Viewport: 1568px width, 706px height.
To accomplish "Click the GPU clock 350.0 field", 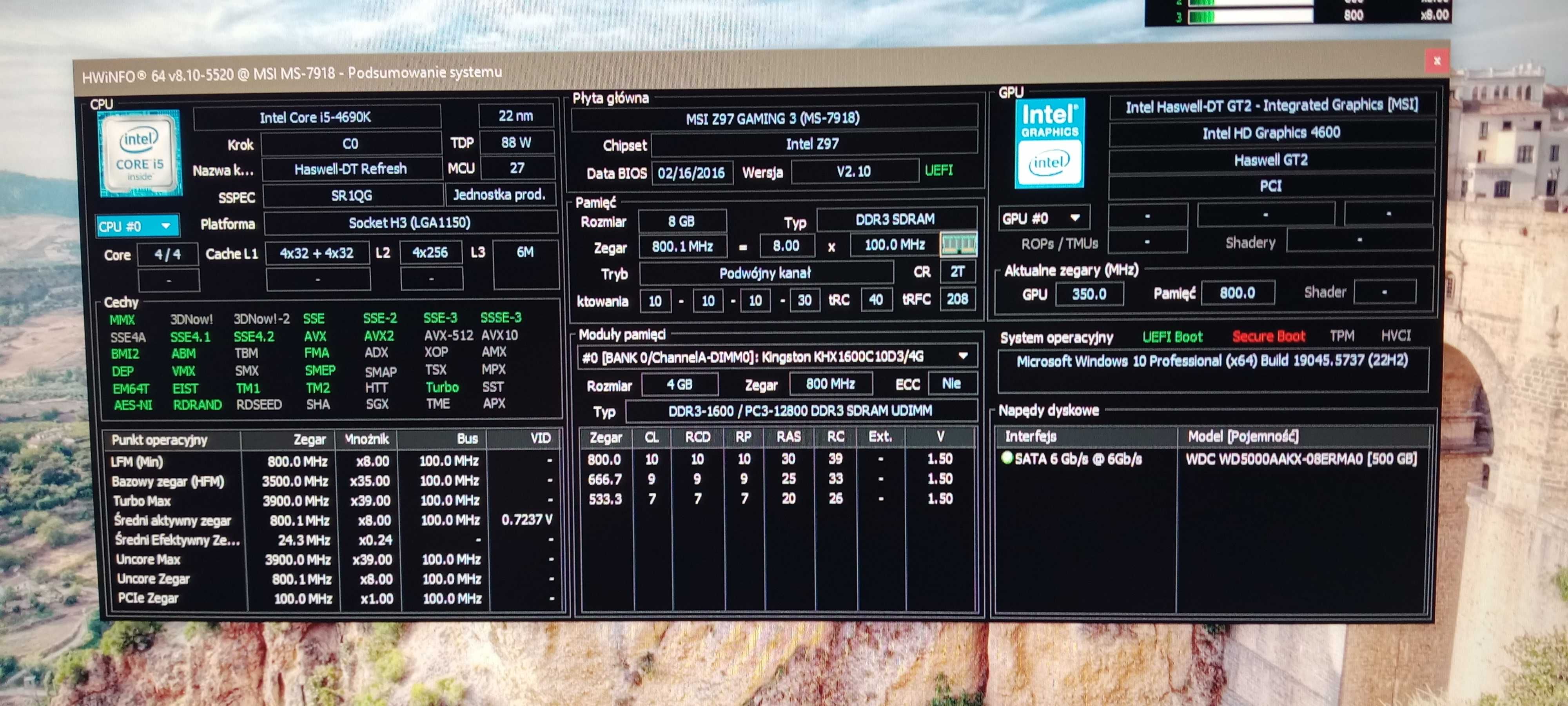I will point(1090,294).
